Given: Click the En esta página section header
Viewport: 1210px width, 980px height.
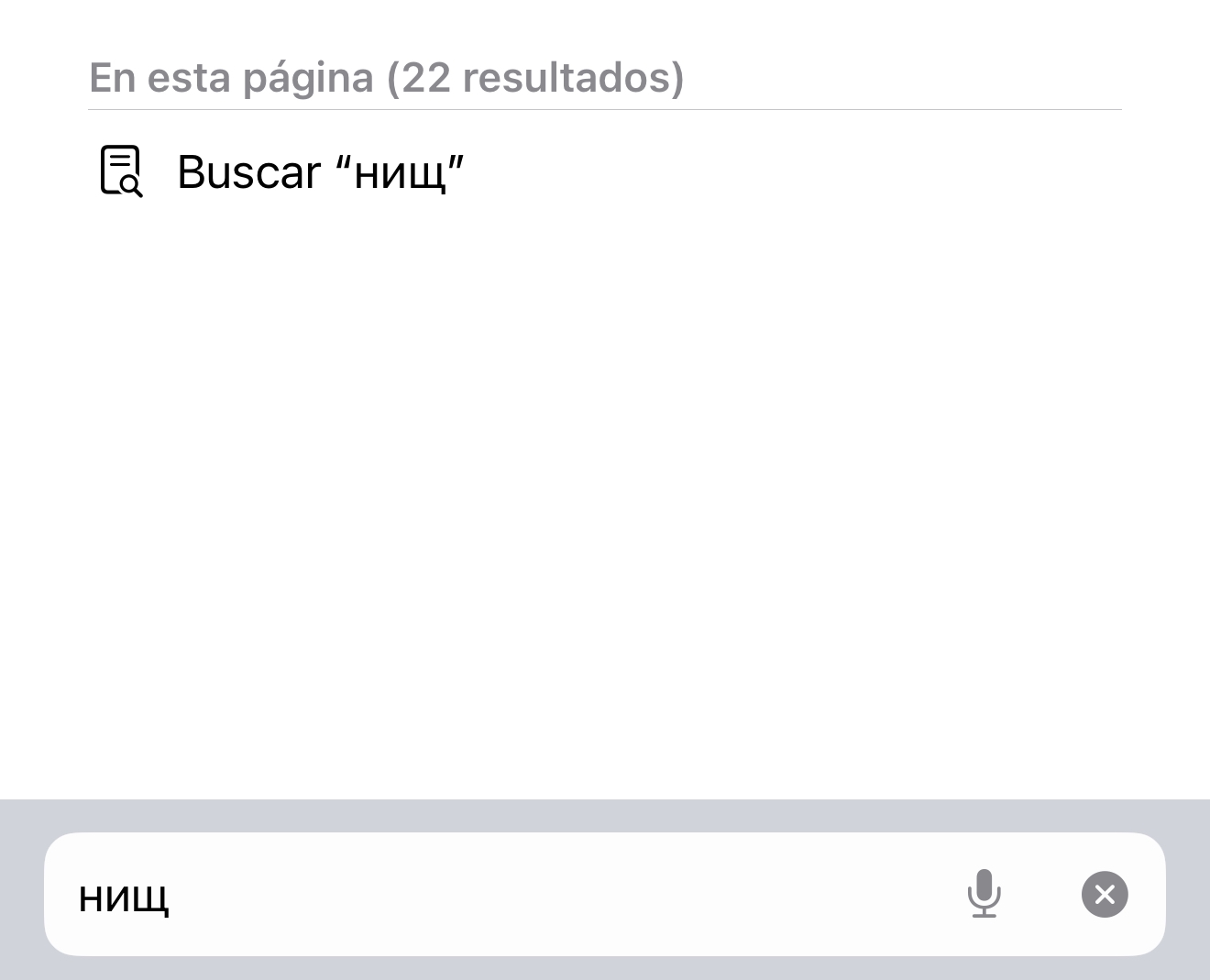Looking at the screenshot, I should coord(386,78).
